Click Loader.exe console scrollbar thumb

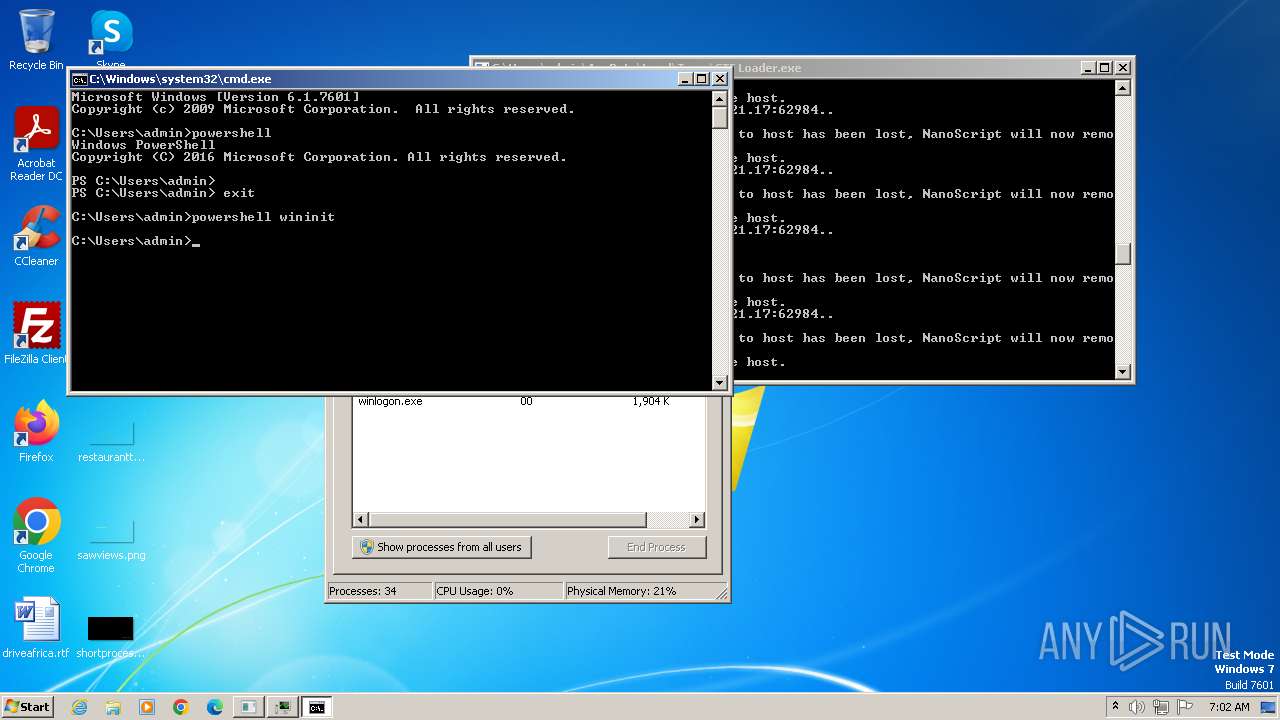click(1123, 254)
